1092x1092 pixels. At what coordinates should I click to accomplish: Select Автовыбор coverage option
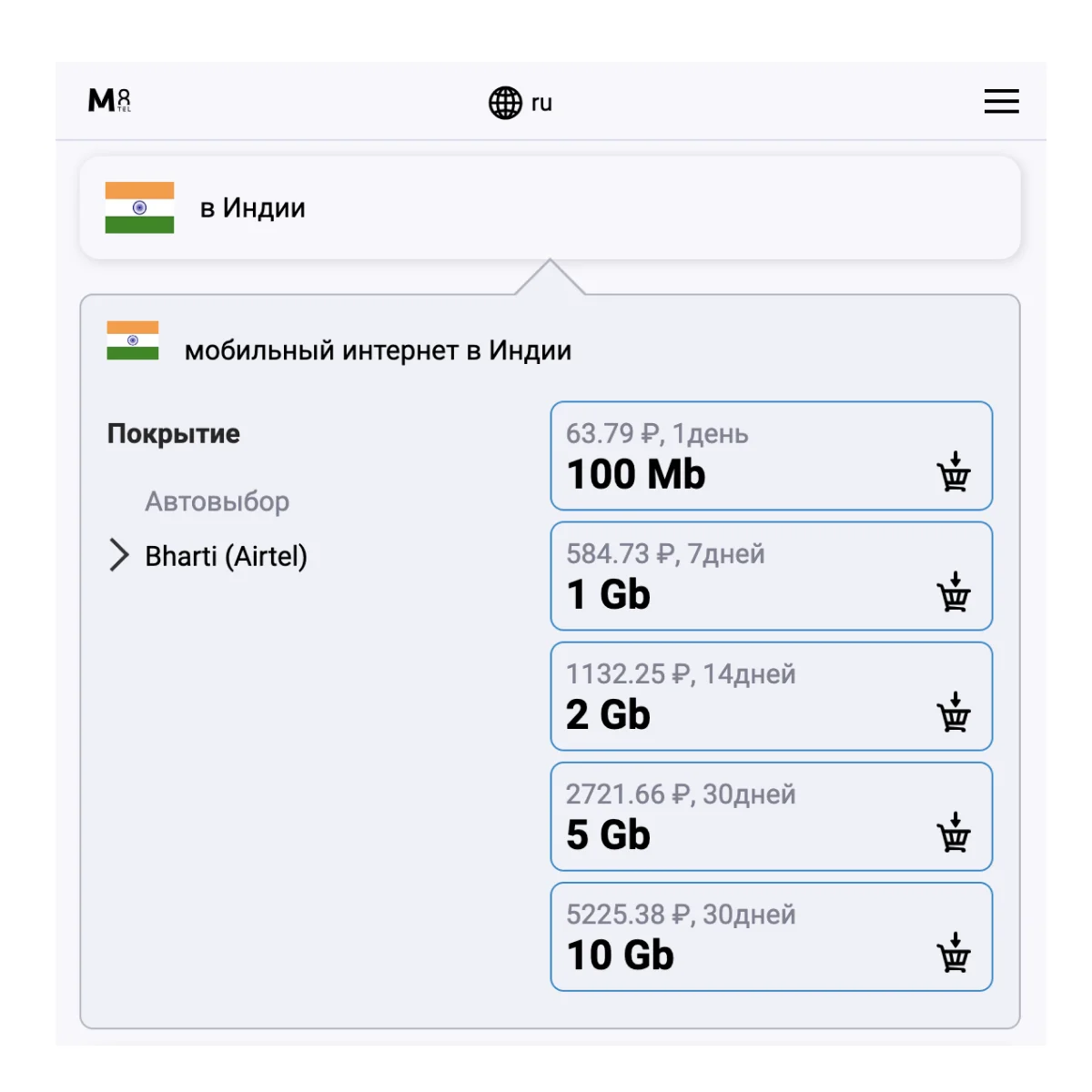tap(217, 501)
